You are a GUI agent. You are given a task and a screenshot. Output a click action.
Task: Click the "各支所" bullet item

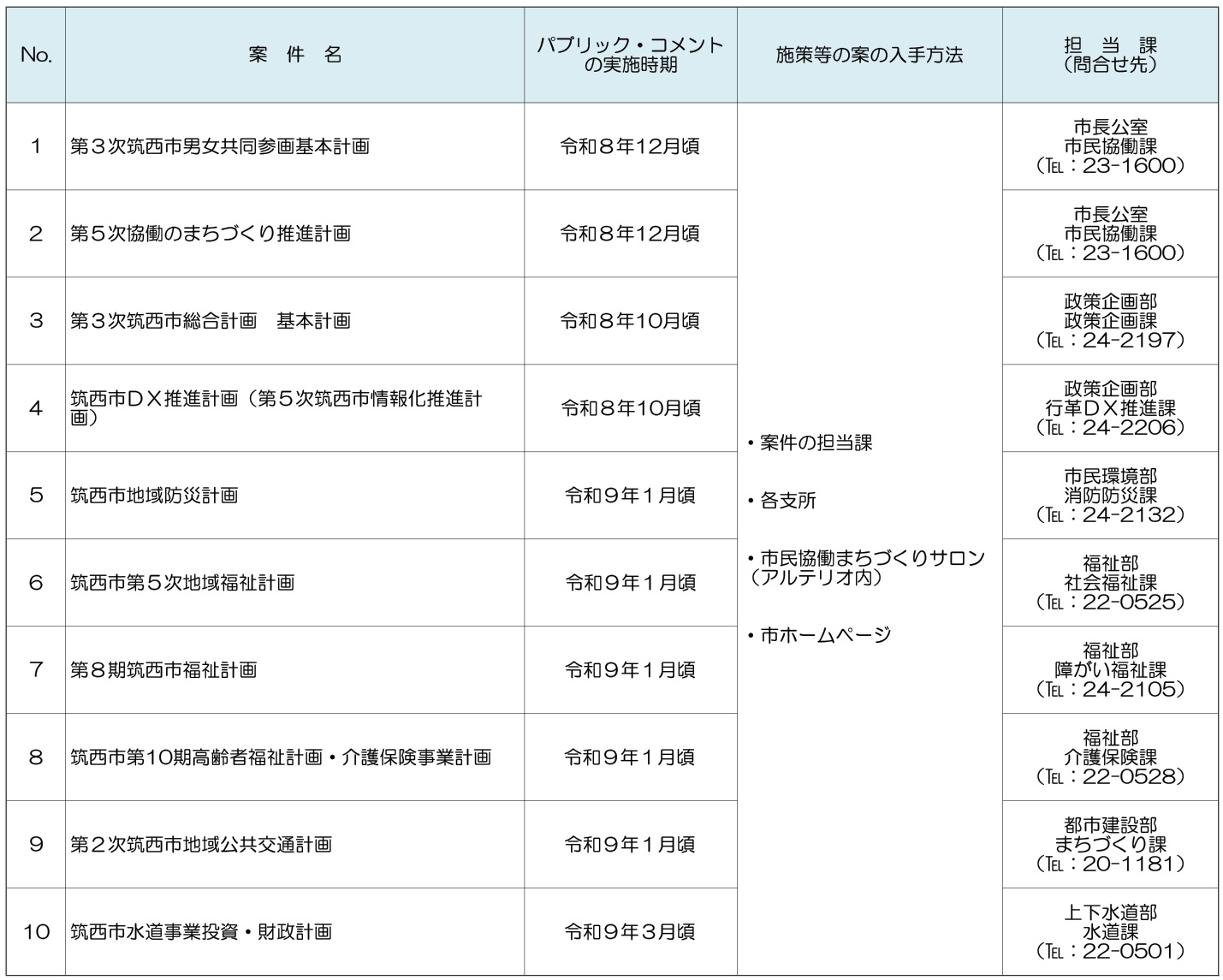(x=787, y=501)
